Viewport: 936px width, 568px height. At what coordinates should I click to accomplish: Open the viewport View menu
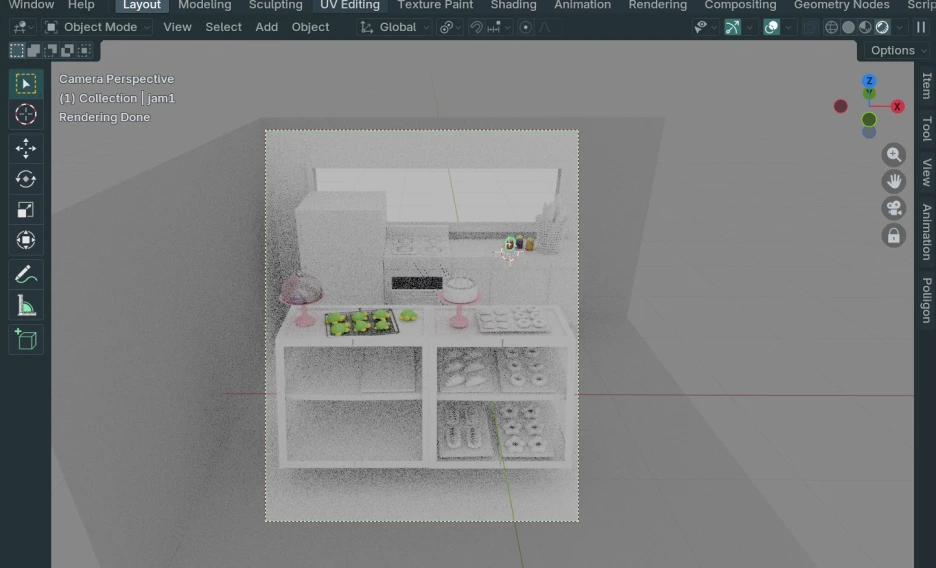point(177,27)
